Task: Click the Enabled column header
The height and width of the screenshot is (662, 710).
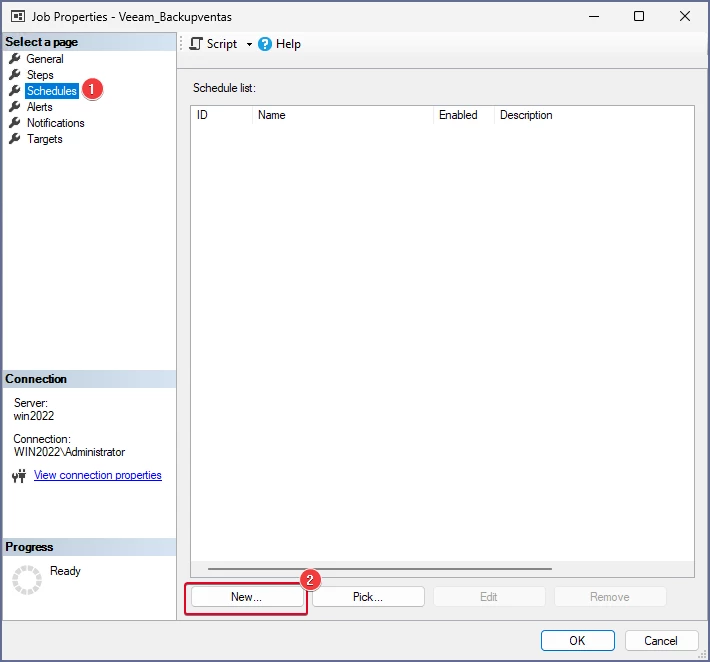Action: (464, 115)
